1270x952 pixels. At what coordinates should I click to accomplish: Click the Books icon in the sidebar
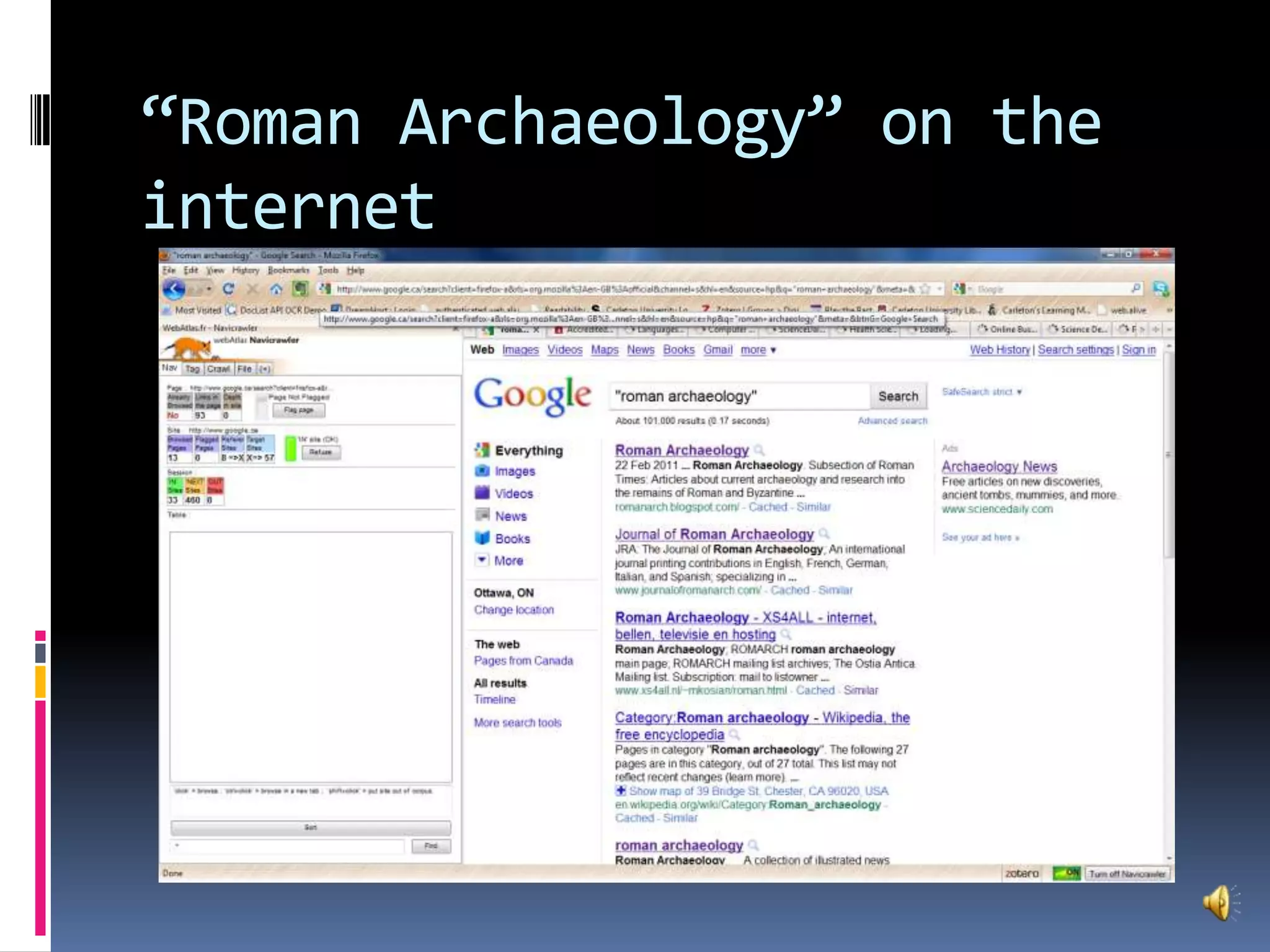[x=482, y=538]
